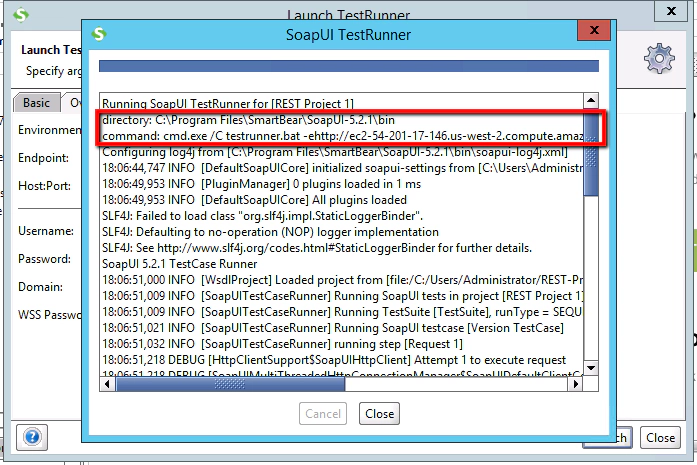The width and height of the screenshot is (697, 465).
Task: Open the blue help question mark icon
Action: 32,437
